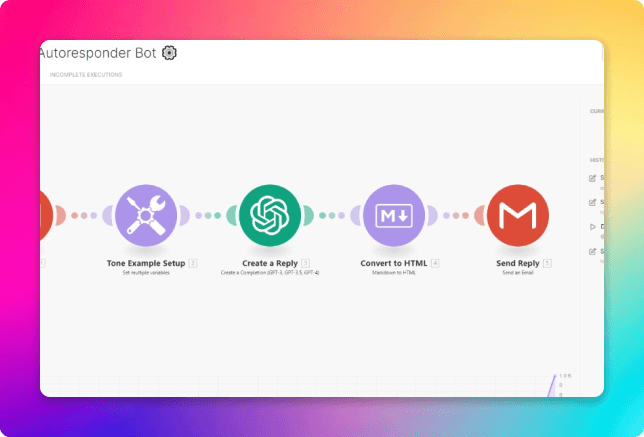Click the Tone Example Setup label
644x437 pixels.
[x=146, y=263]
